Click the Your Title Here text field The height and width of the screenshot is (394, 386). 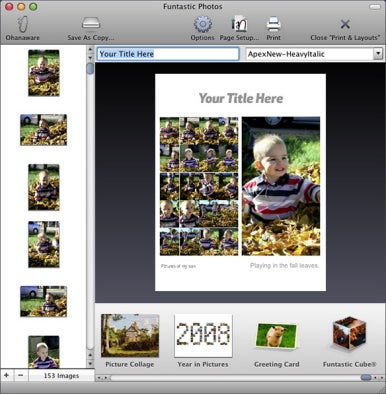point(168,54)
